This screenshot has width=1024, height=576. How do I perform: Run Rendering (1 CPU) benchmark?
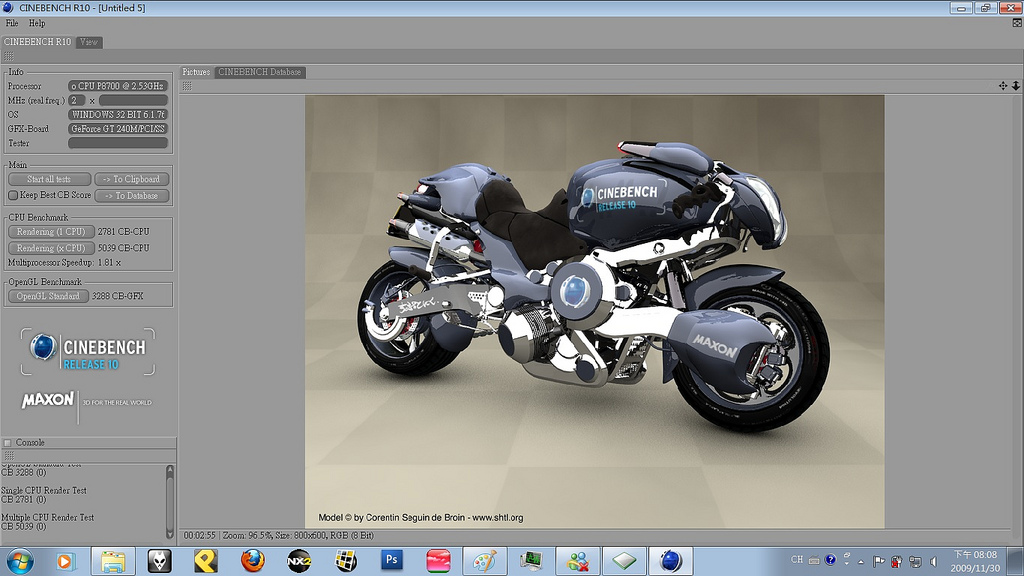click(50, 231)
